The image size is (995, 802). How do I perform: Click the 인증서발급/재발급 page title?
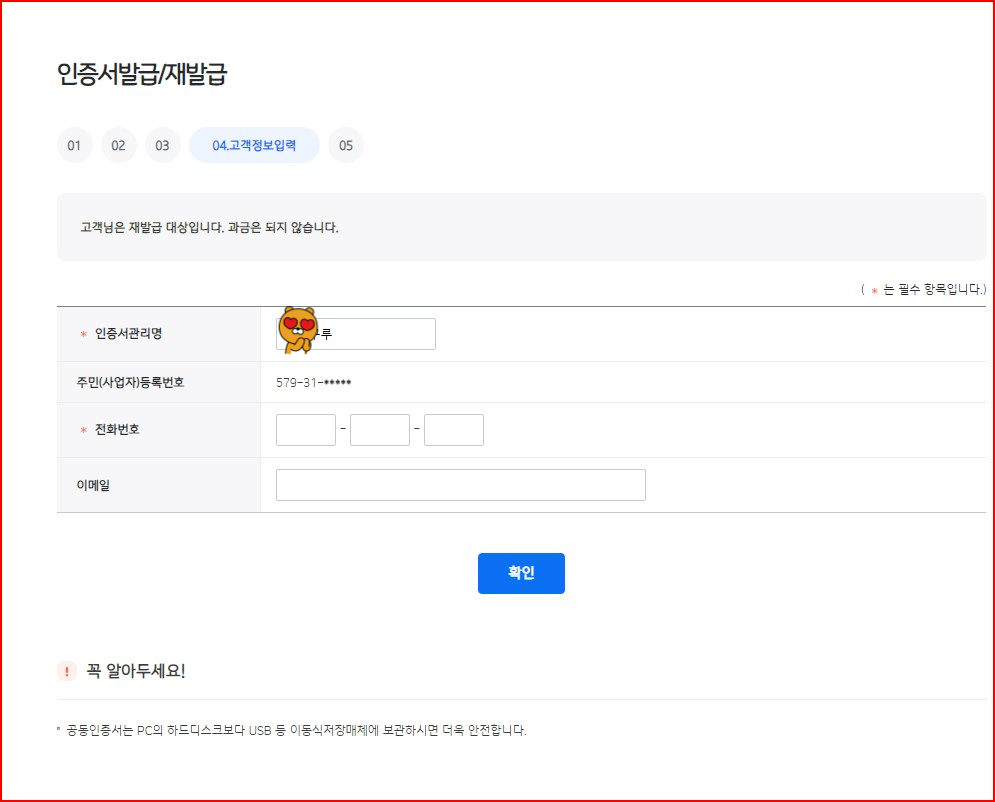pos(145,71)
